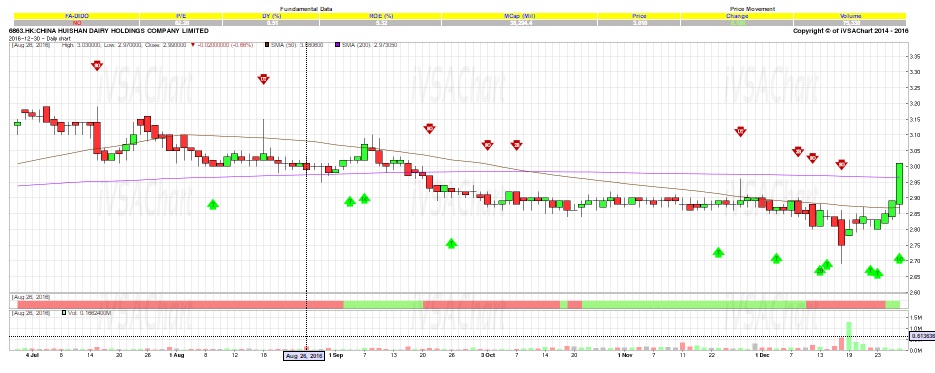
Task: Click the boxed 0.613636 volume crosshair value
Action: [x=922, y=337]
